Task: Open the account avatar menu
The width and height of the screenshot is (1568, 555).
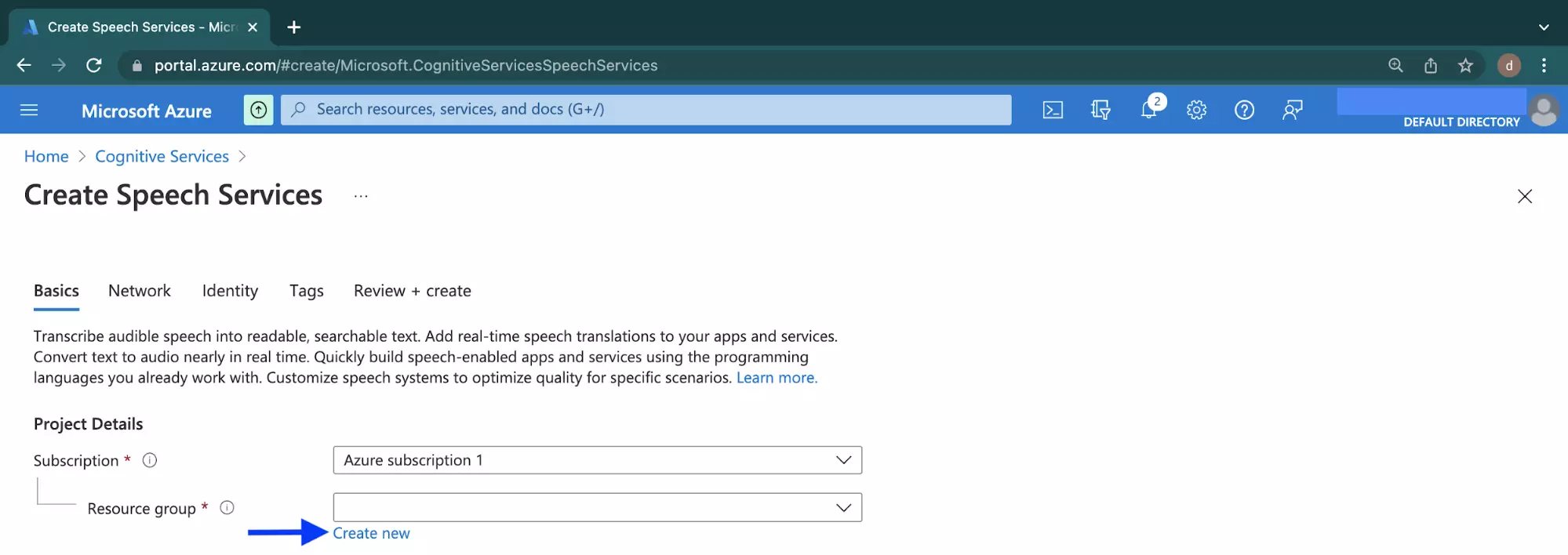Action: point(1544,111)
